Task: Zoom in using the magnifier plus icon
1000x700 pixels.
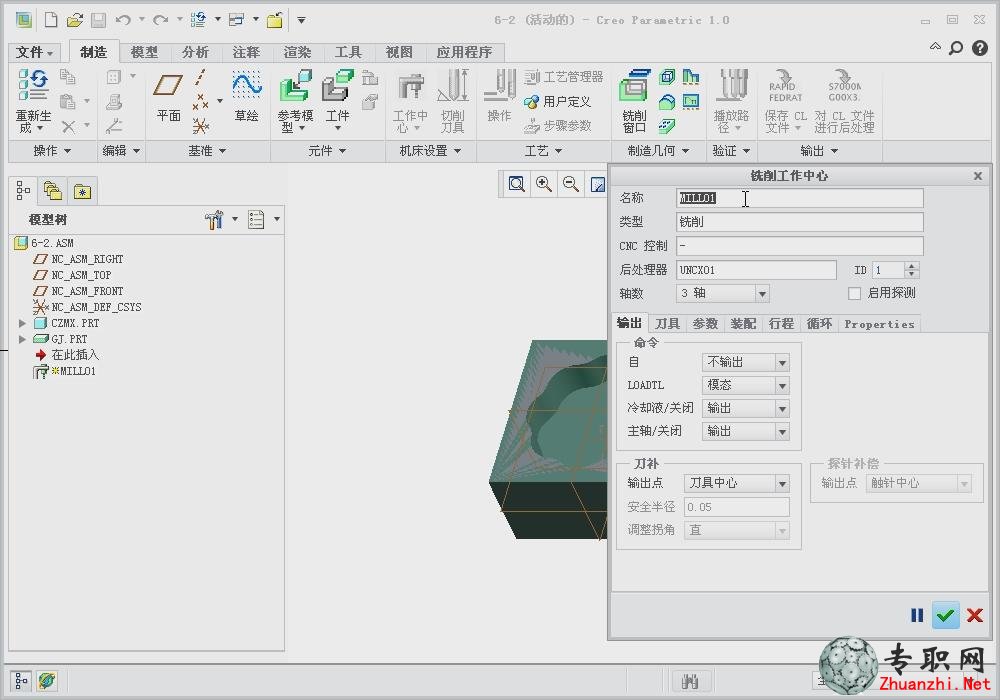Action: (544, 184)
